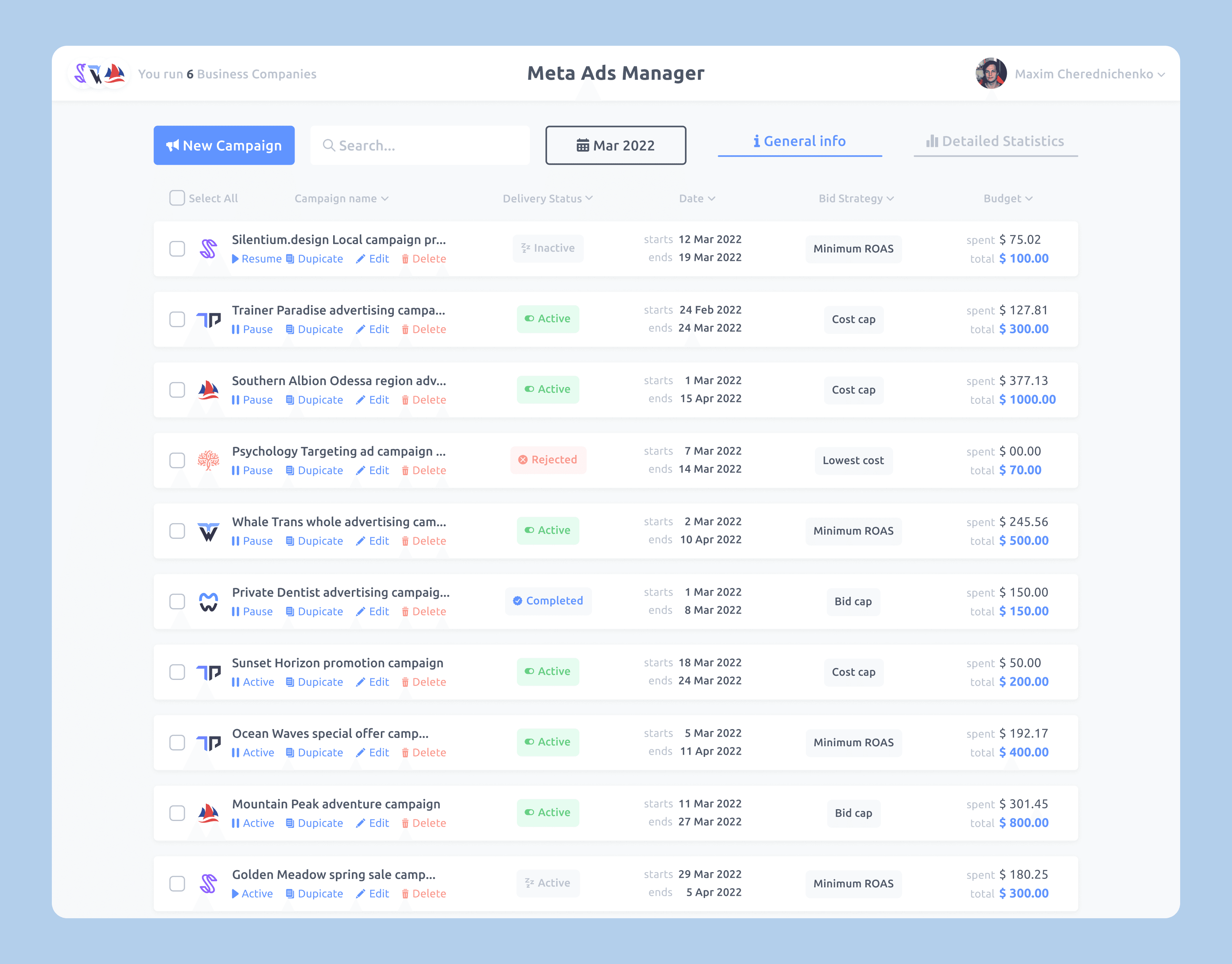The width and height of the screenshot is (1232, 964).
Task: Pause the Trainer Paradise campaign
Action: (x=252, y=329)
